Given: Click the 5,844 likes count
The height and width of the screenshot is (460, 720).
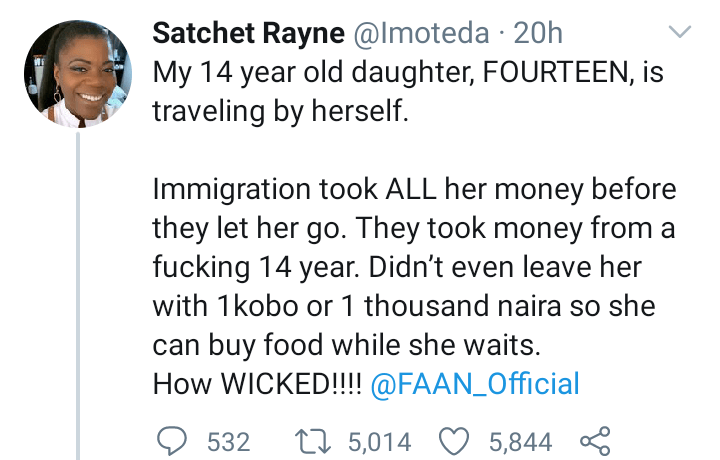Looking at the screenshot, I should (x=520, y=442).
